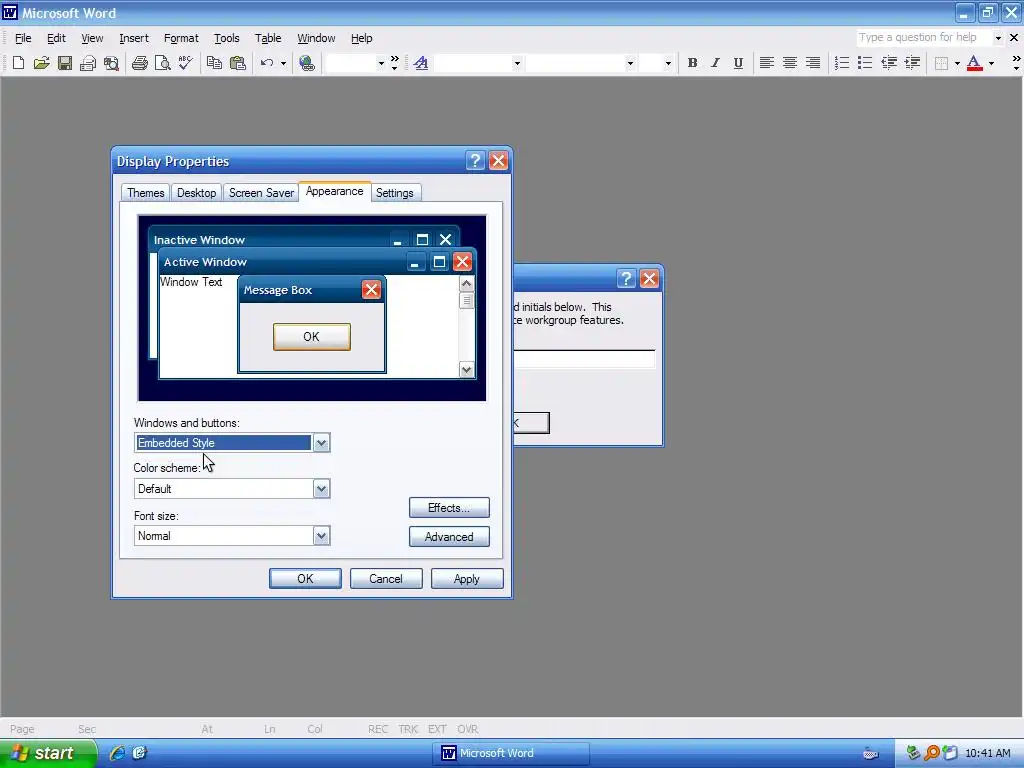Open the Windows start menu
The width and height of the screenshot is (1024, 768).
[x=47, y=753]
